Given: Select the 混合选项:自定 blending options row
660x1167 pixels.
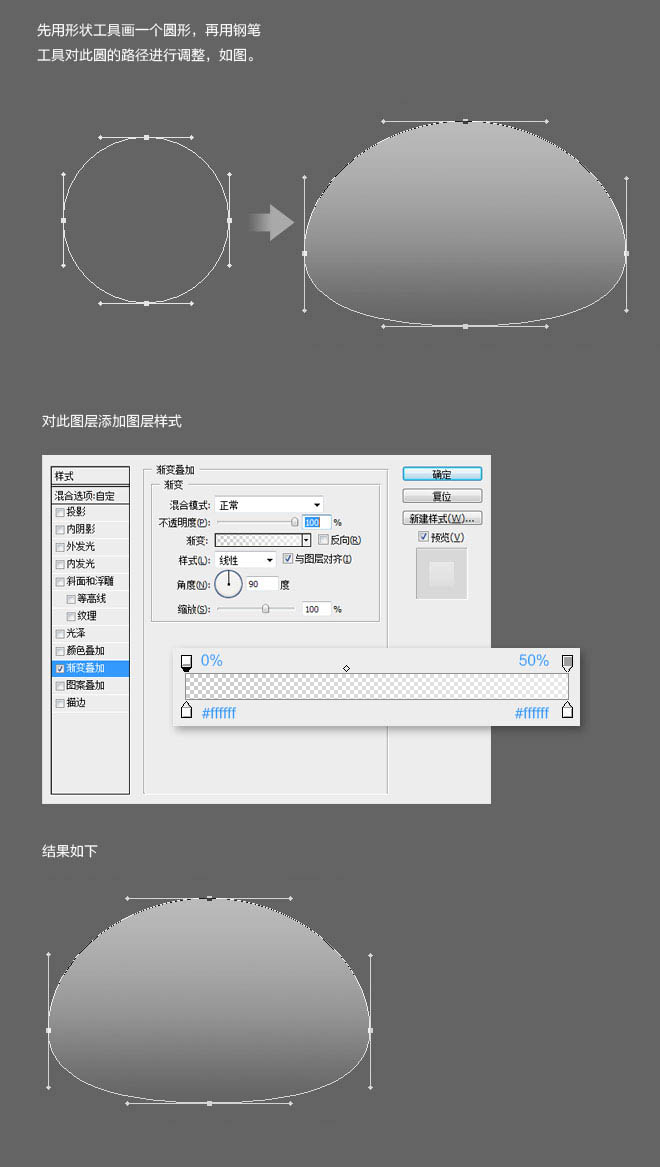Looking at the screenshot, I should [90, 495].
